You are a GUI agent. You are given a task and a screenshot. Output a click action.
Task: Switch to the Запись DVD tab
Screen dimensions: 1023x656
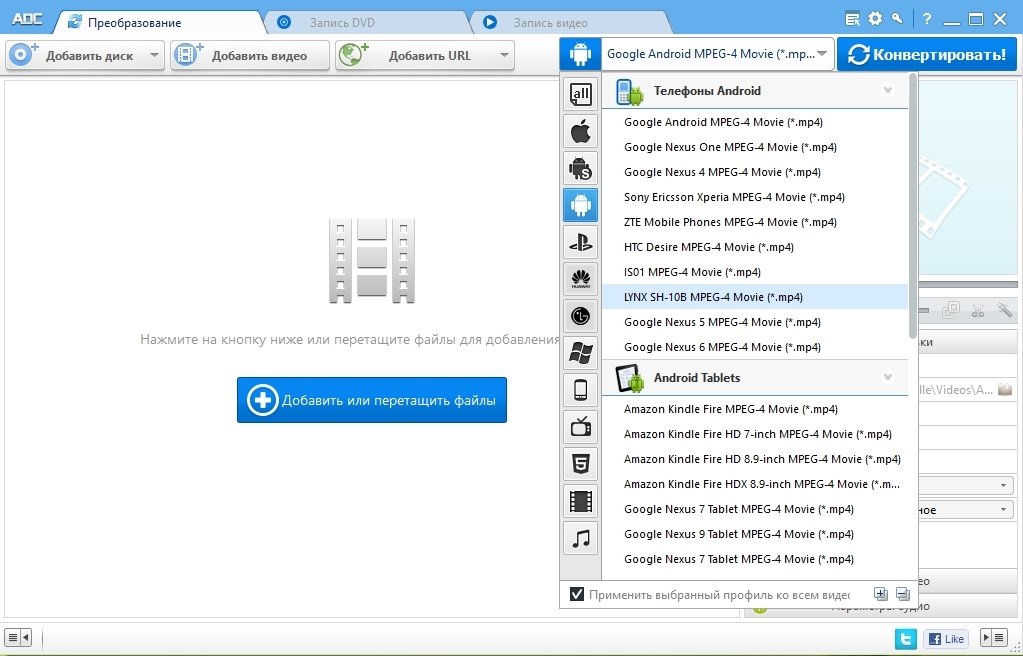[x=365, y=22]
